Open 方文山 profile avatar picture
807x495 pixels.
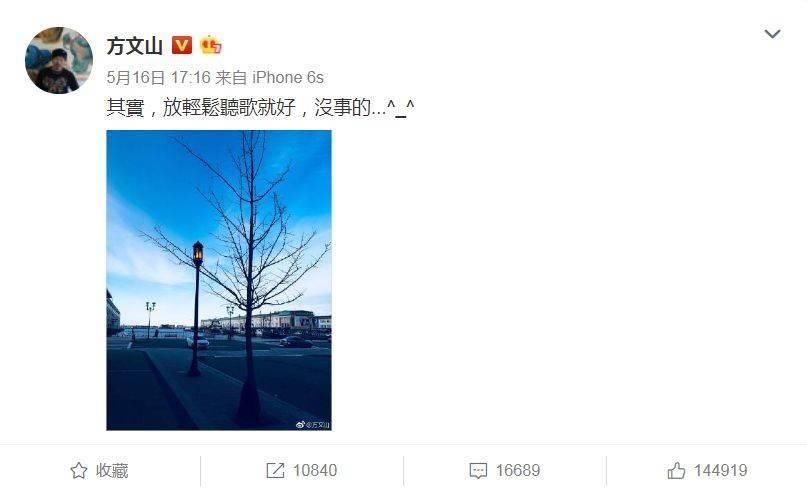pyautogui.click(x=59, y=60)
